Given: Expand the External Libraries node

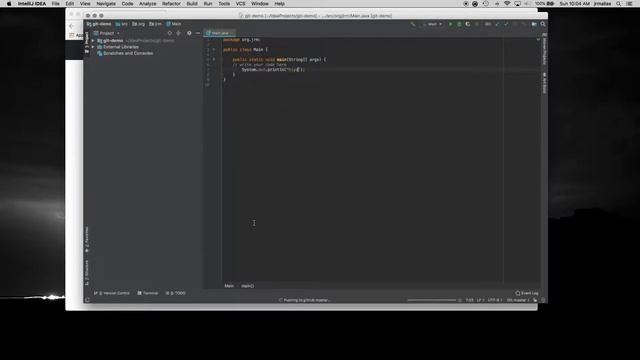Looking at the screenshot, I should click(93, 47).
